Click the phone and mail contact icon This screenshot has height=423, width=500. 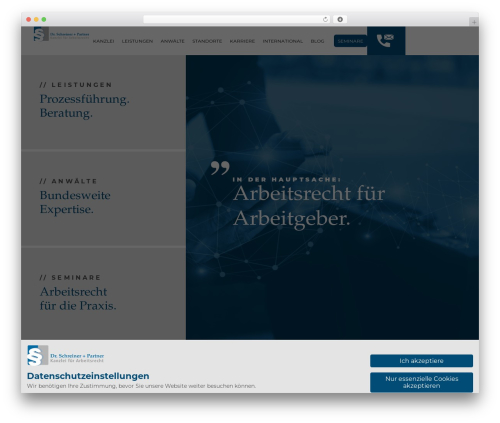[x=386, y=40]
